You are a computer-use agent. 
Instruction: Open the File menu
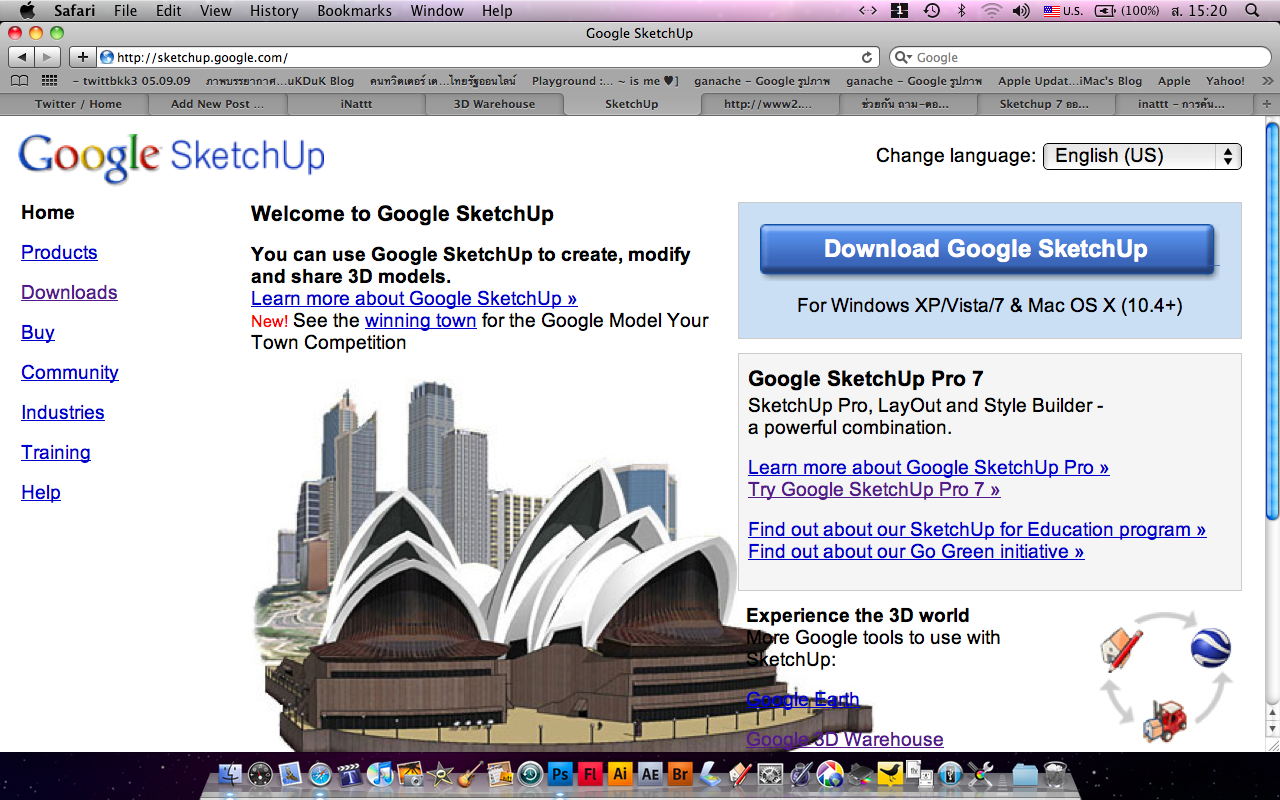pyautogui.click(x=126, y=11)
